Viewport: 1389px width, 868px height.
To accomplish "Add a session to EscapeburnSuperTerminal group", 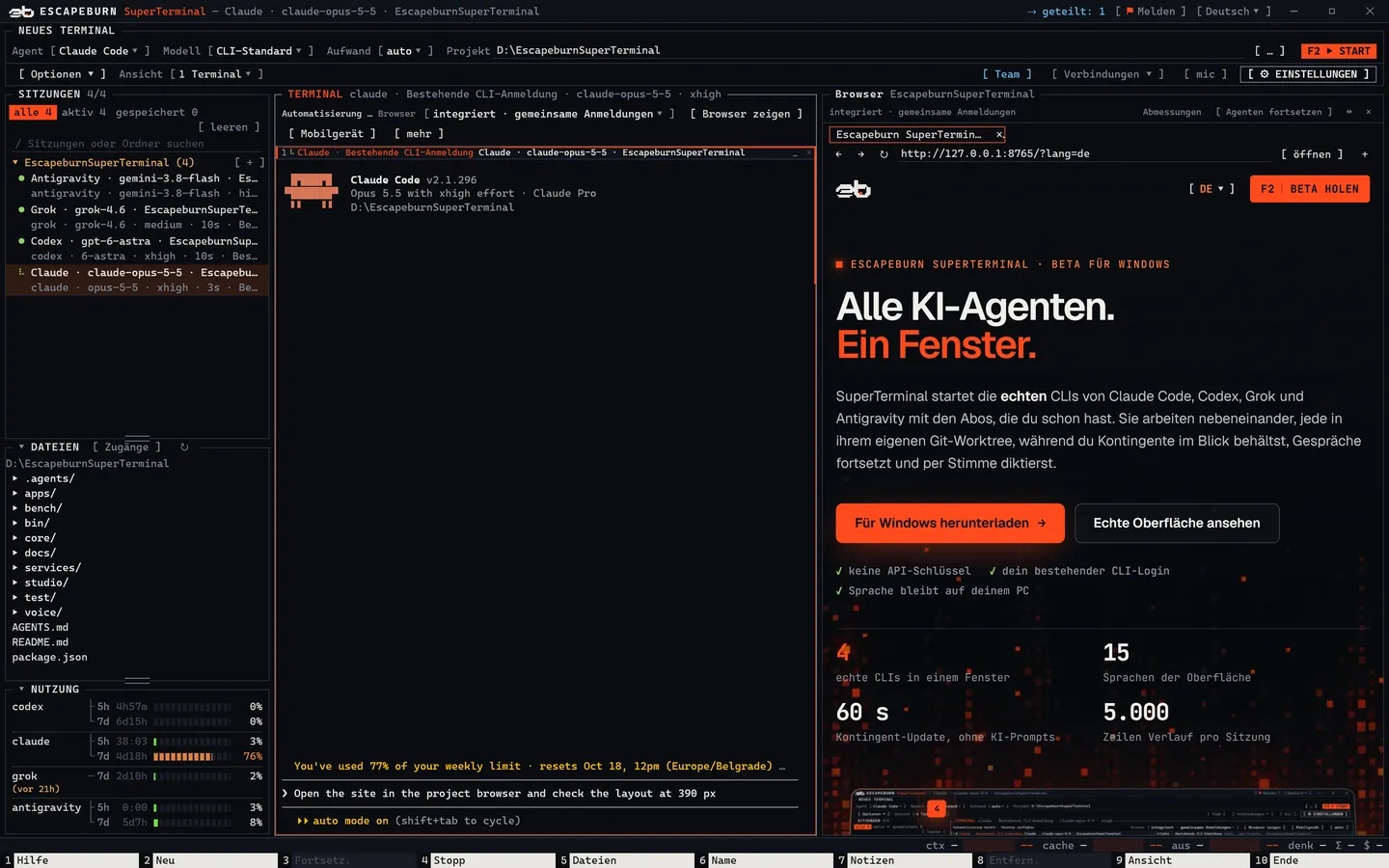I will (250, 163).
